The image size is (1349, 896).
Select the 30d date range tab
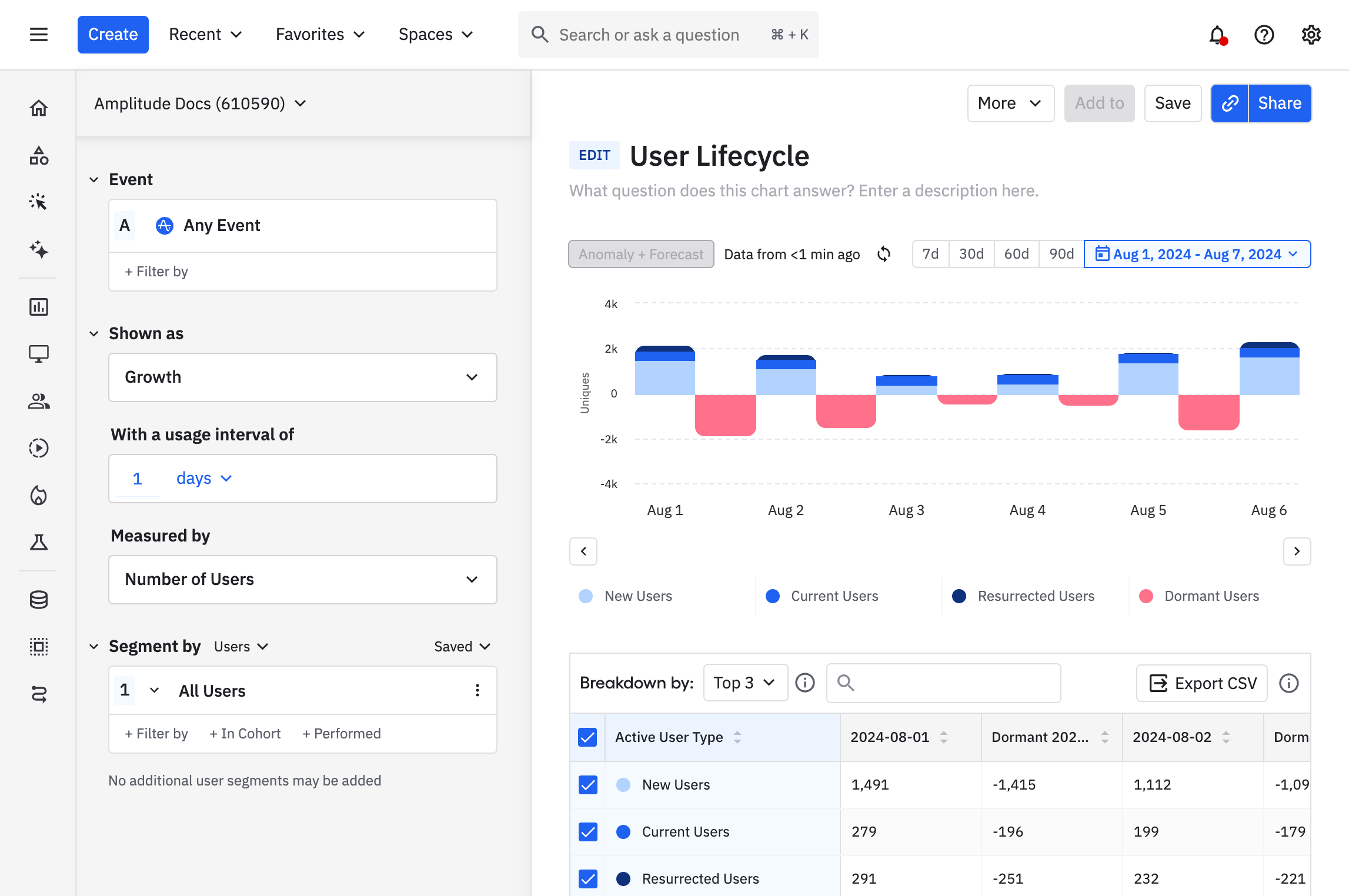click(971, 254)
